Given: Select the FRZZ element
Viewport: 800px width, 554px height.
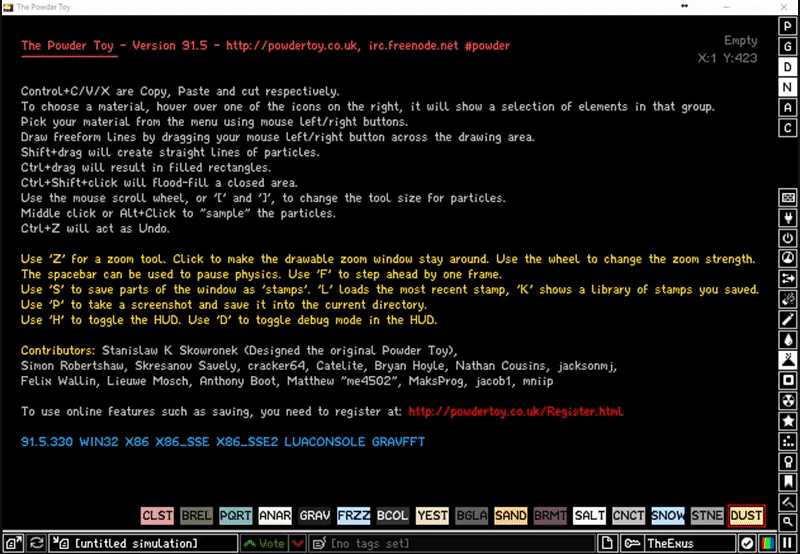Looking at the screenshot, I should pyautogui.click(x=354, y=516).
